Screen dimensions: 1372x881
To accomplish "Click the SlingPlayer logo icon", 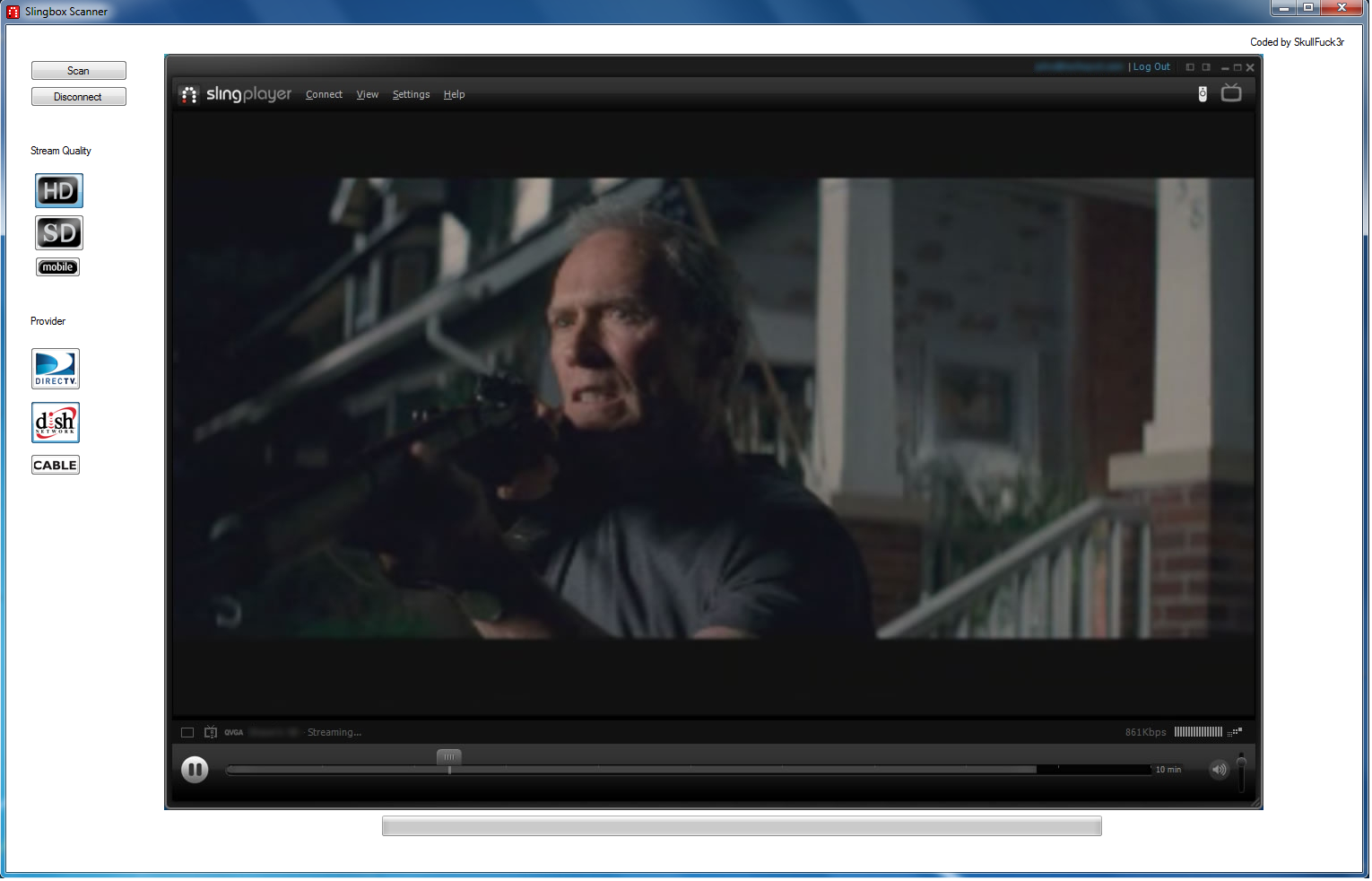I will coord(189,94).
